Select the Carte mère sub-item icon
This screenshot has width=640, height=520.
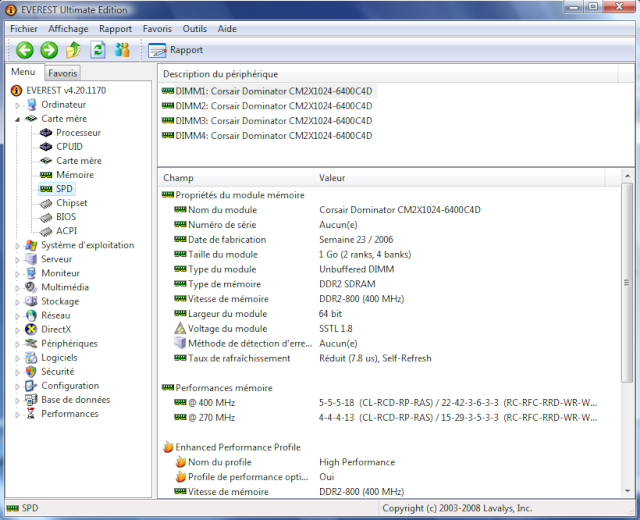pos(46,161)
